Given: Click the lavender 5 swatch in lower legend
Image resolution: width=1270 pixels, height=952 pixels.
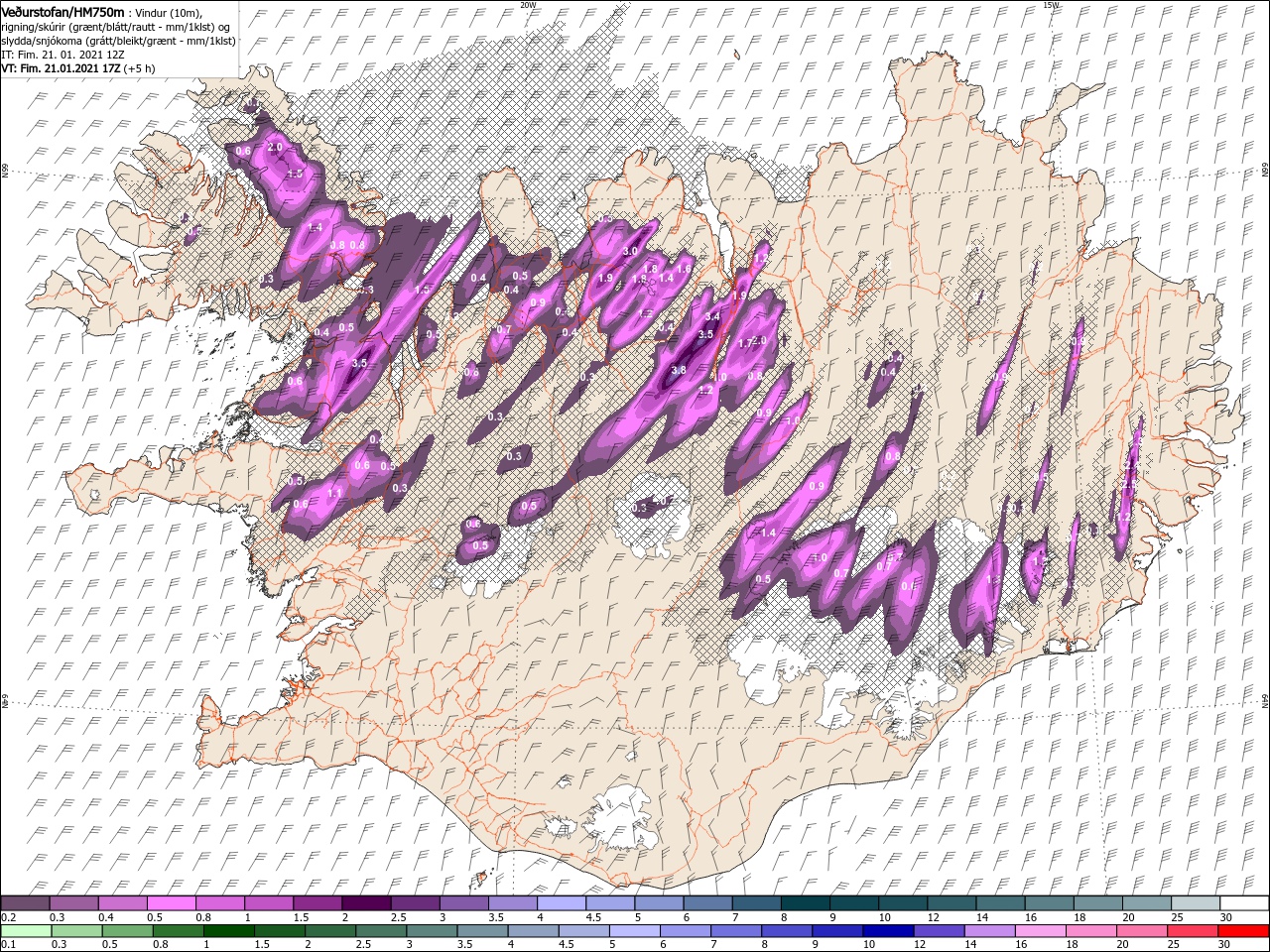Looking at the screenshot, I should click(634, 931).
